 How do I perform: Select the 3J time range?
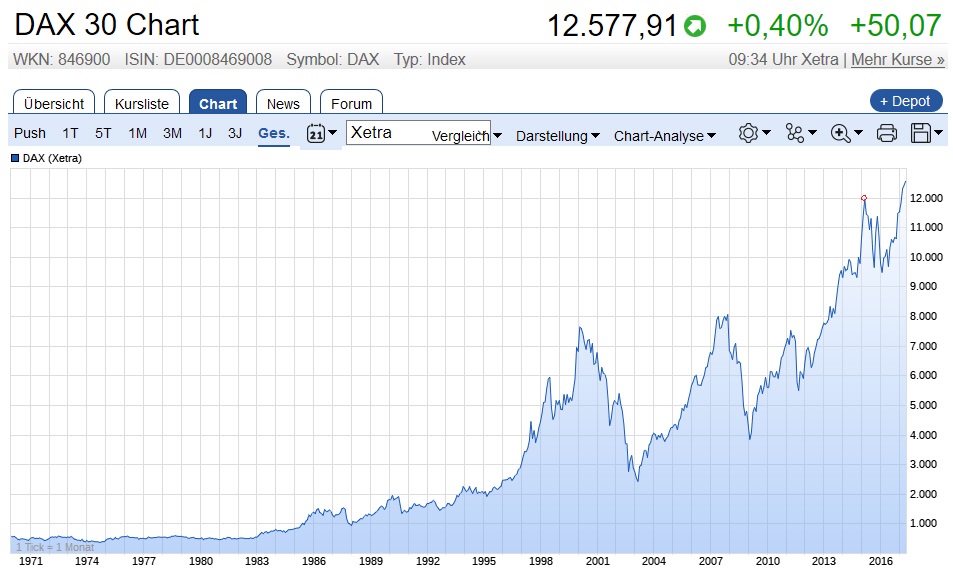(235, 133)
